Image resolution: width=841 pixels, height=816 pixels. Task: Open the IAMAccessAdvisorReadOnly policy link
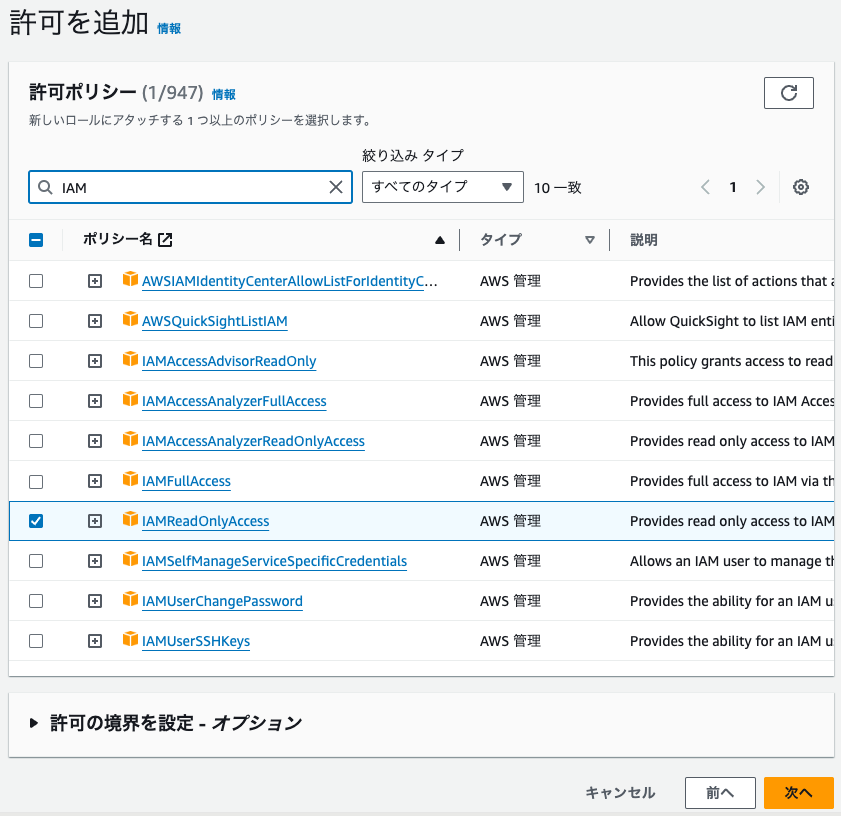click(229, 361)
